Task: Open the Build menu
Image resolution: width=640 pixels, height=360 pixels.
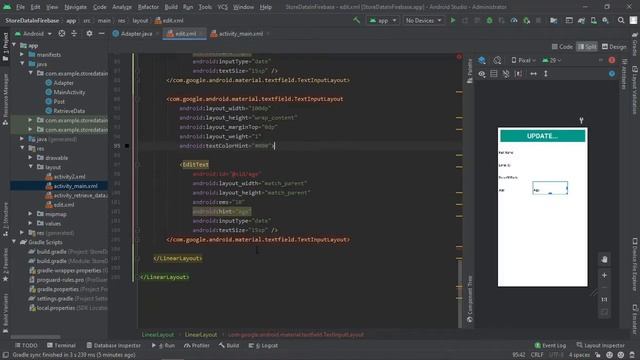Action: (x=171, y=7)
